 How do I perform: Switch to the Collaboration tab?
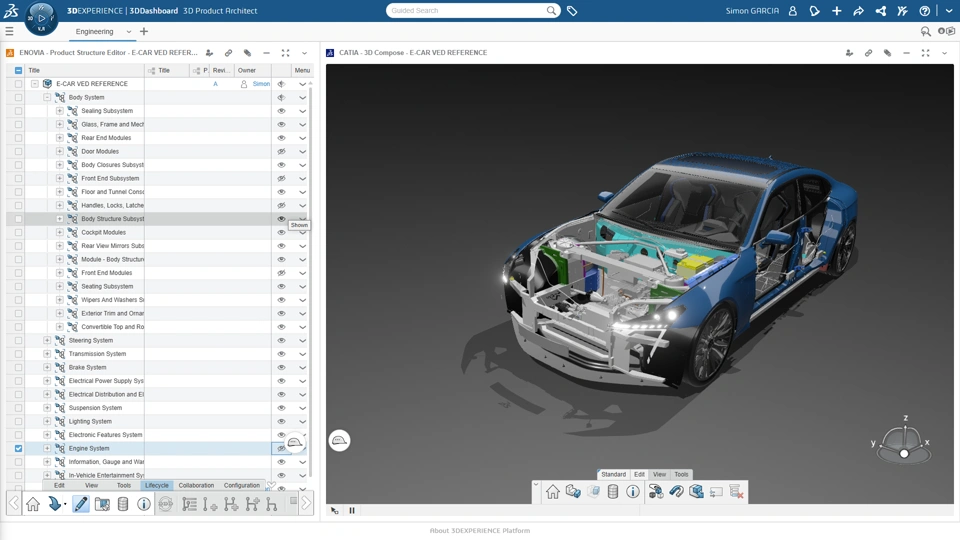[x=196, y=486]
